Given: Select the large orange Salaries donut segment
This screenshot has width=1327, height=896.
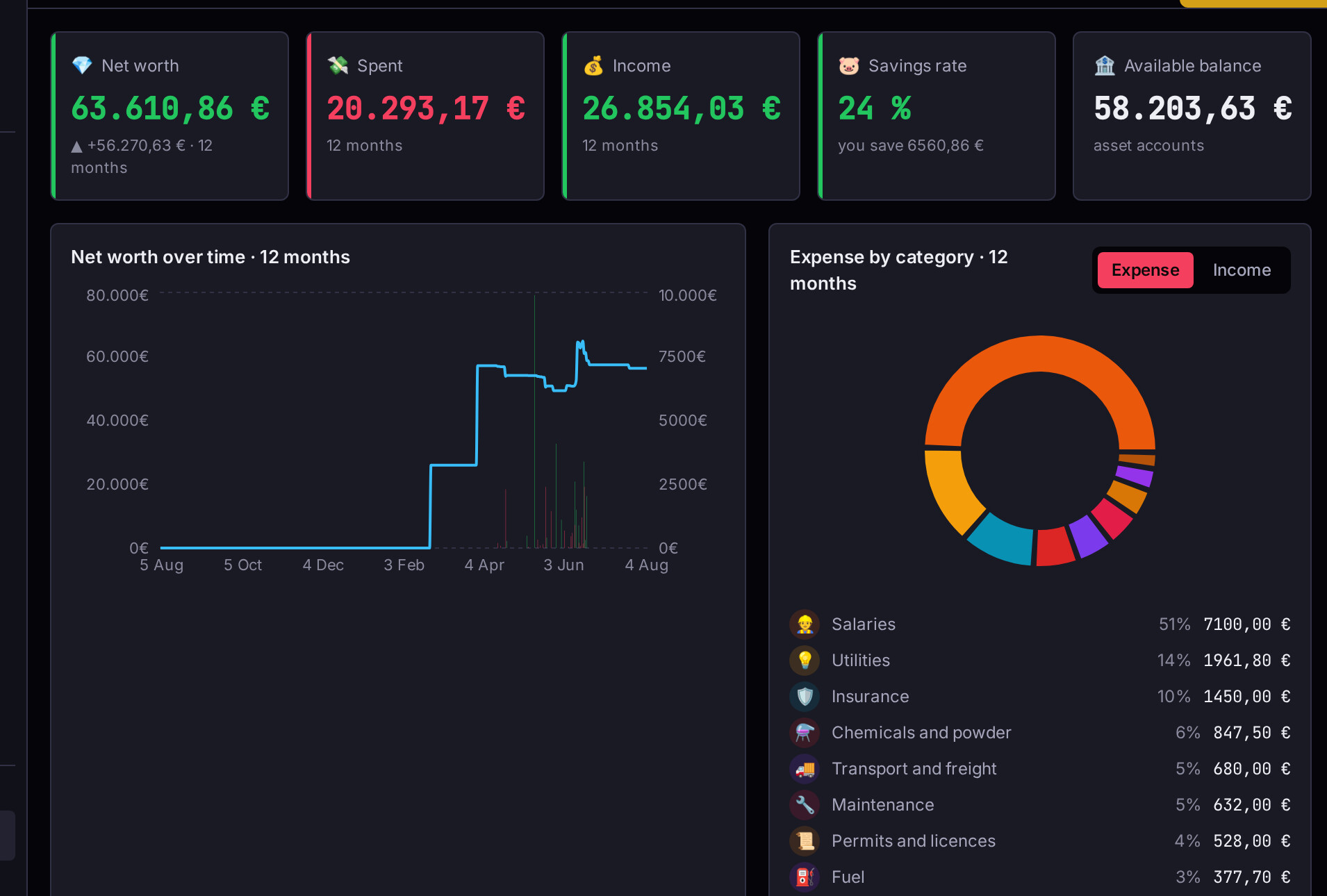Looking at the screenshot, I should click(1040, 354).
